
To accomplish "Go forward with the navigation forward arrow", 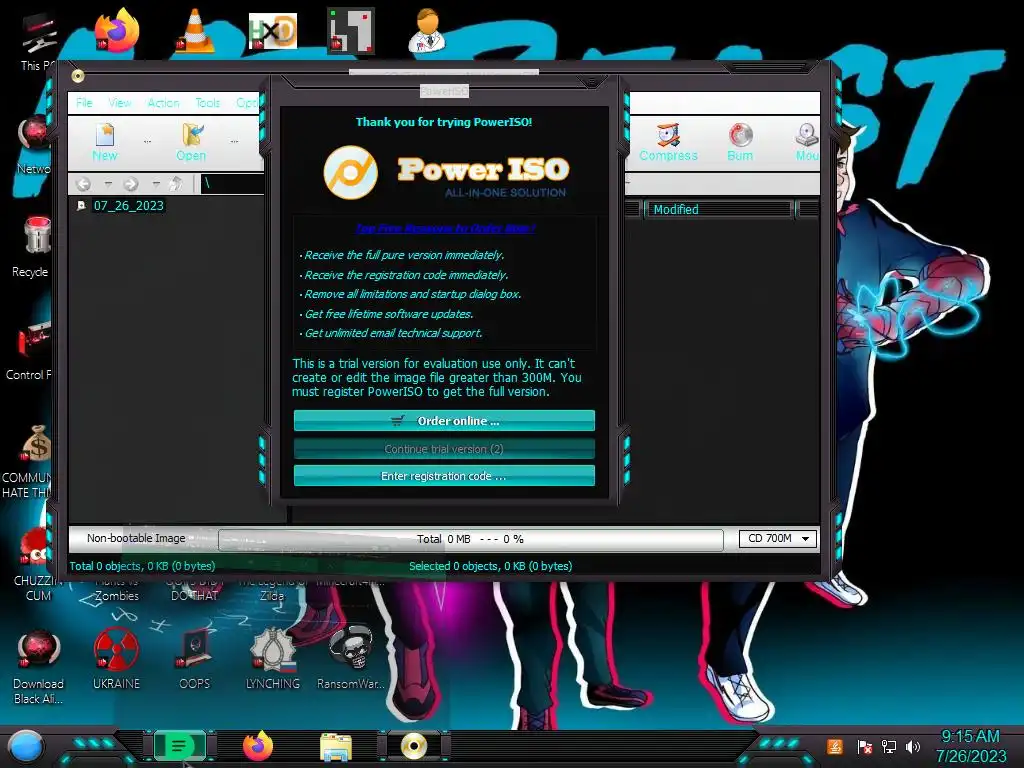I will [131, 184].
